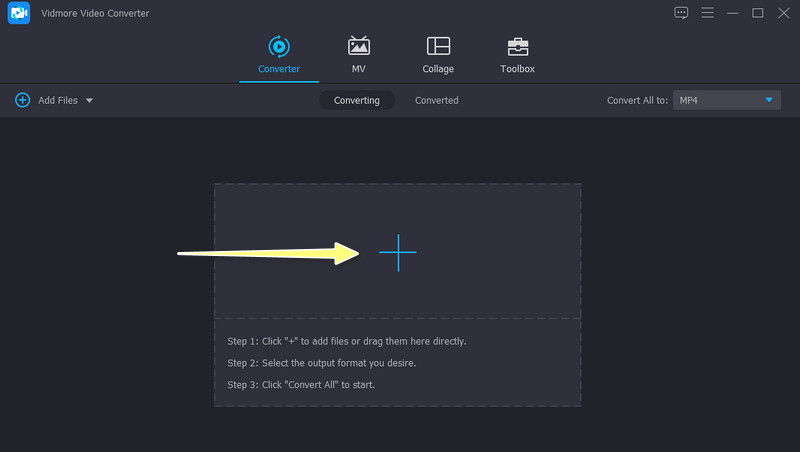Open the feedback chat icon in title bar
The width and height of the screenshot is (800, 452).
click(681, 13)
